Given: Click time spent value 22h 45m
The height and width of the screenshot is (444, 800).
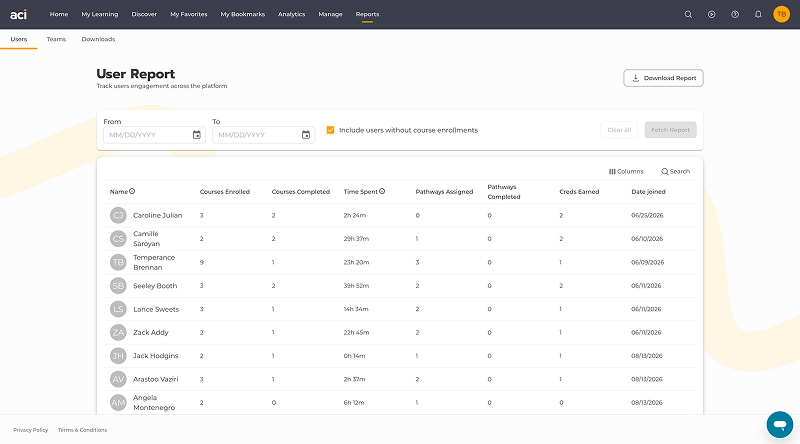Looking at the screenshot, I should click(x=356, y=332).
